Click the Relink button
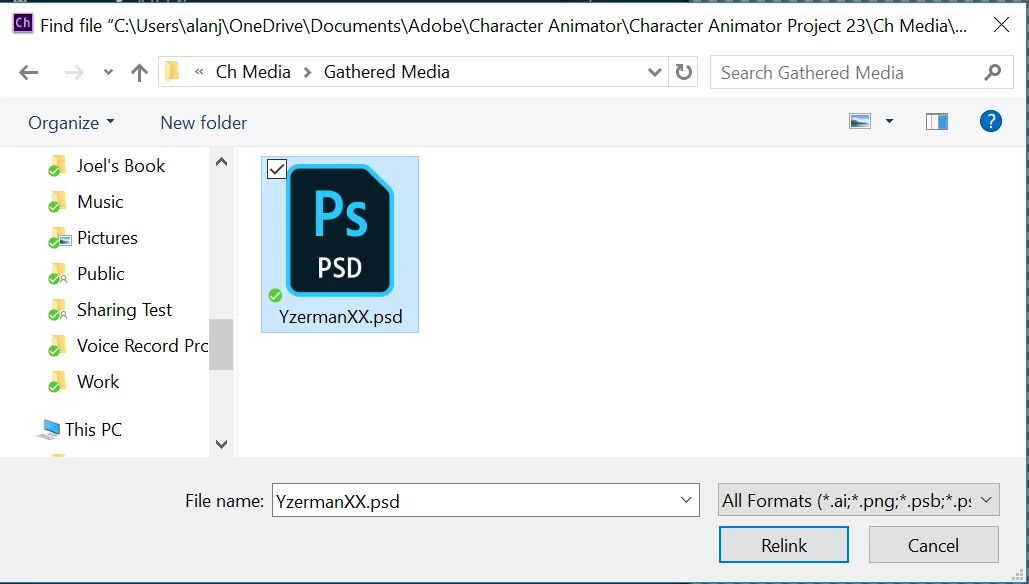 [x=784, y=545]
